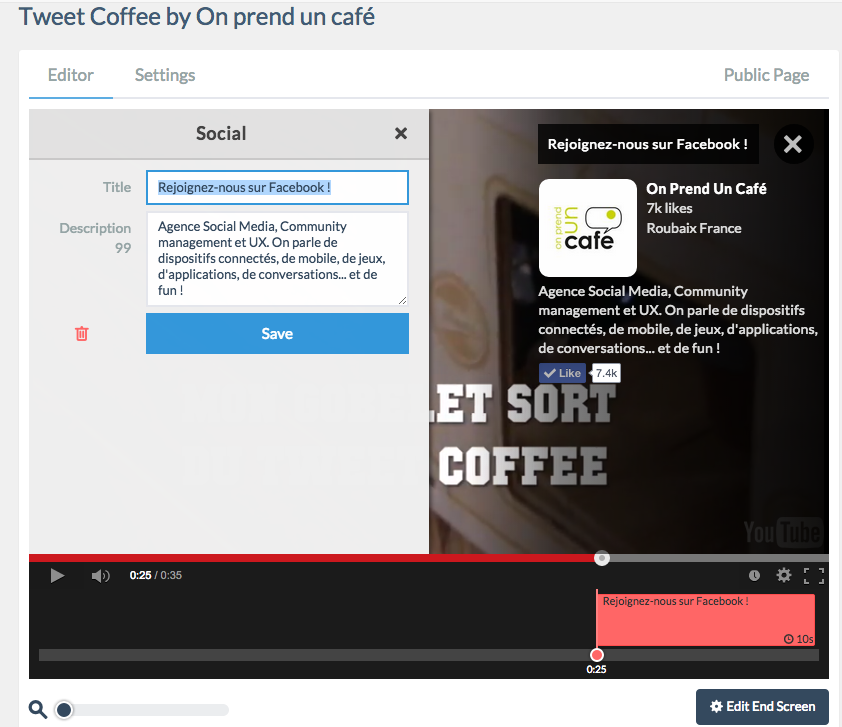Close the Social panel with X
The image size is (842, 727).
tap(401, 134)
